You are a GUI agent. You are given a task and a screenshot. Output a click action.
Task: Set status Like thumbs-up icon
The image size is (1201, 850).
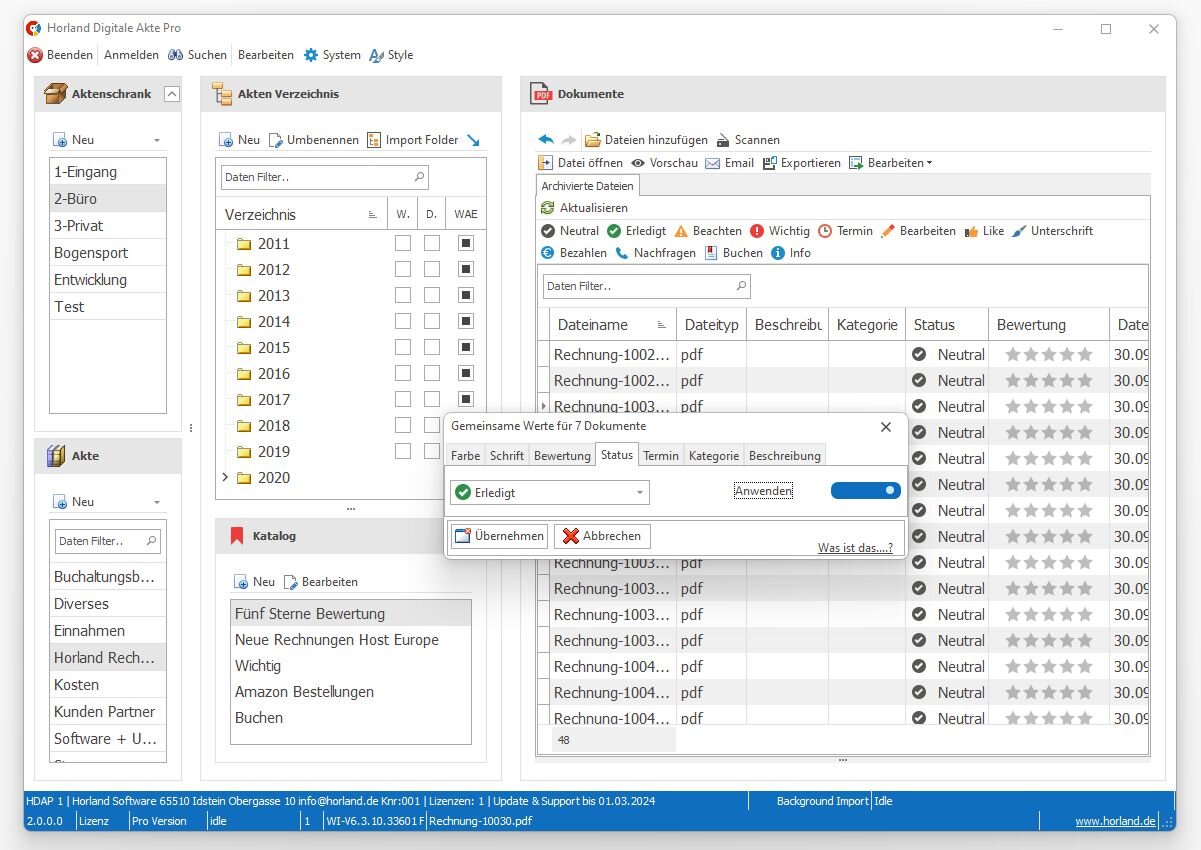pos(971,231)
